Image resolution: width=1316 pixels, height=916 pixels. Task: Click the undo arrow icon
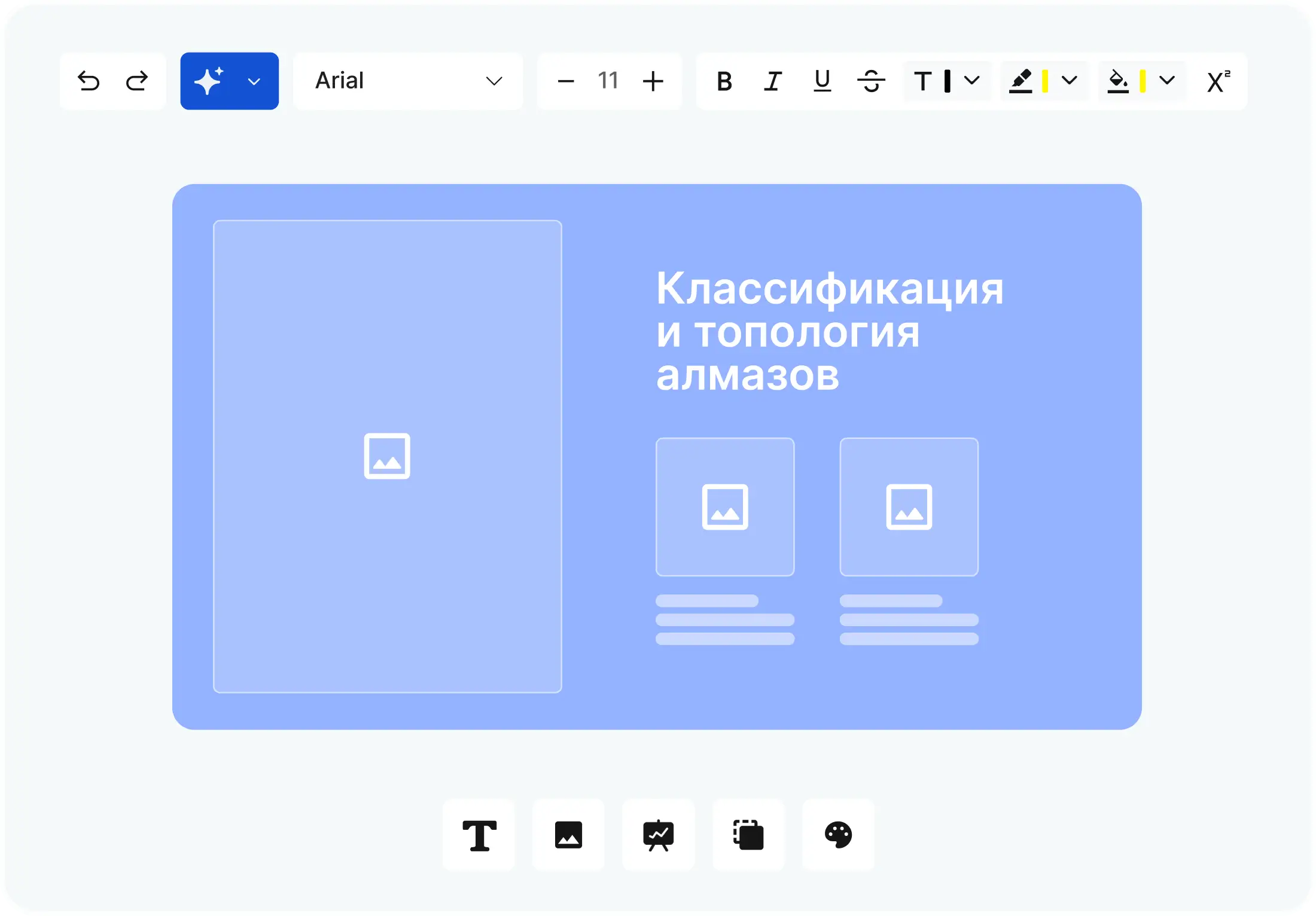pos(89,81)
